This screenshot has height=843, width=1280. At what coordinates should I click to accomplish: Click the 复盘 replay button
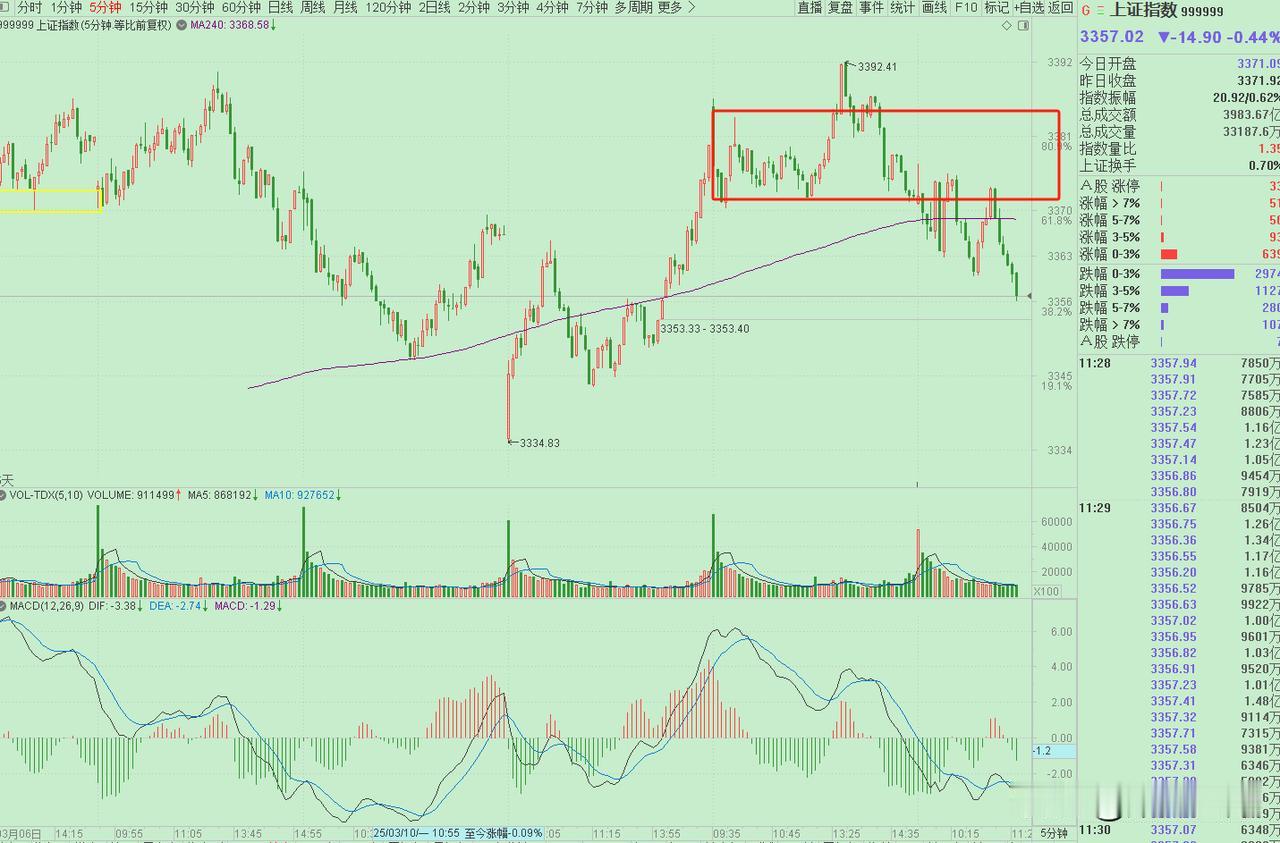(840, 8)
